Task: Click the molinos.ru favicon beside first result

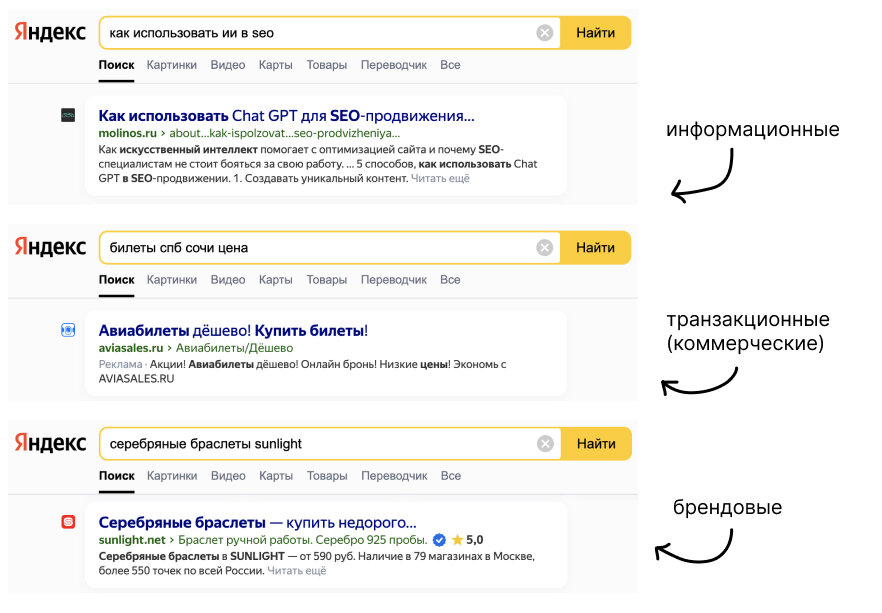Action: point(68,115)
